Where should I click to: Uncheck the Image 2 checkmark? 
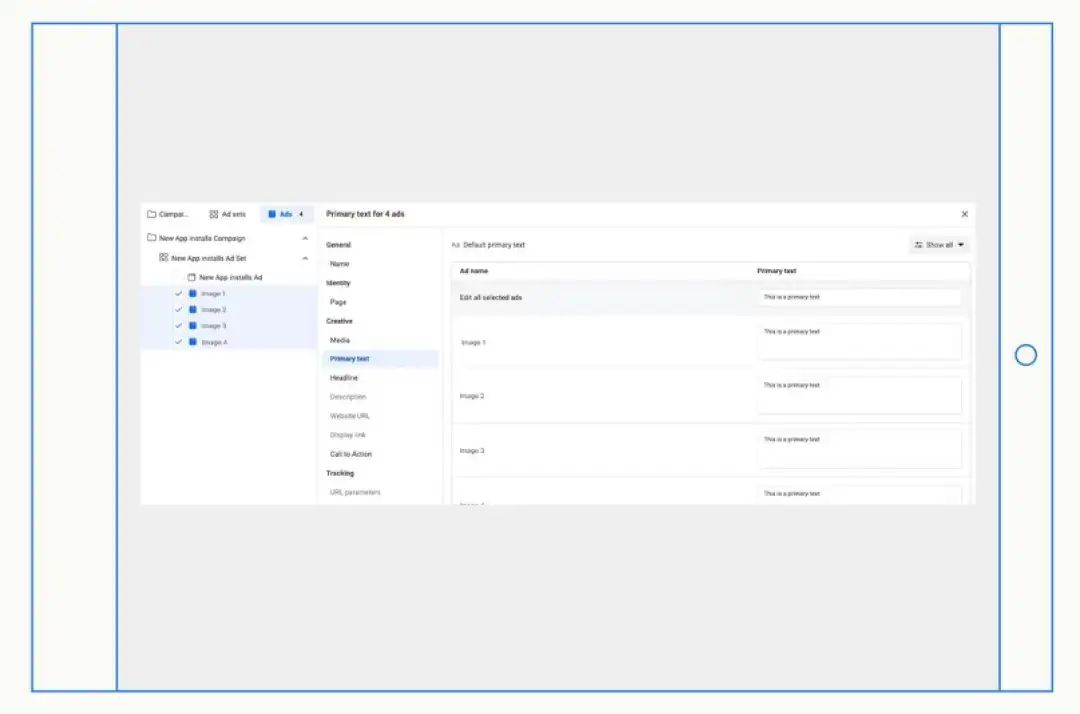click(x=178, y=310)
